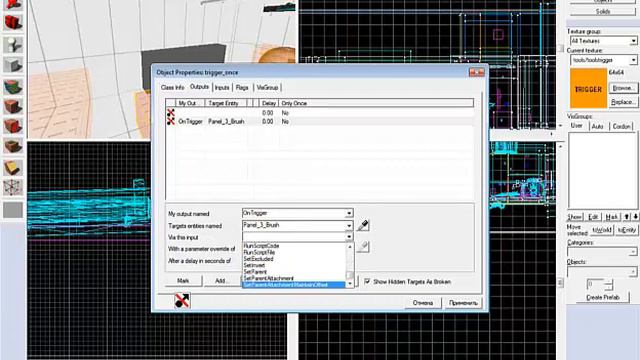Click the Применить button
The width and height of the screenshot is (640, 360).
tap(463, 303)
